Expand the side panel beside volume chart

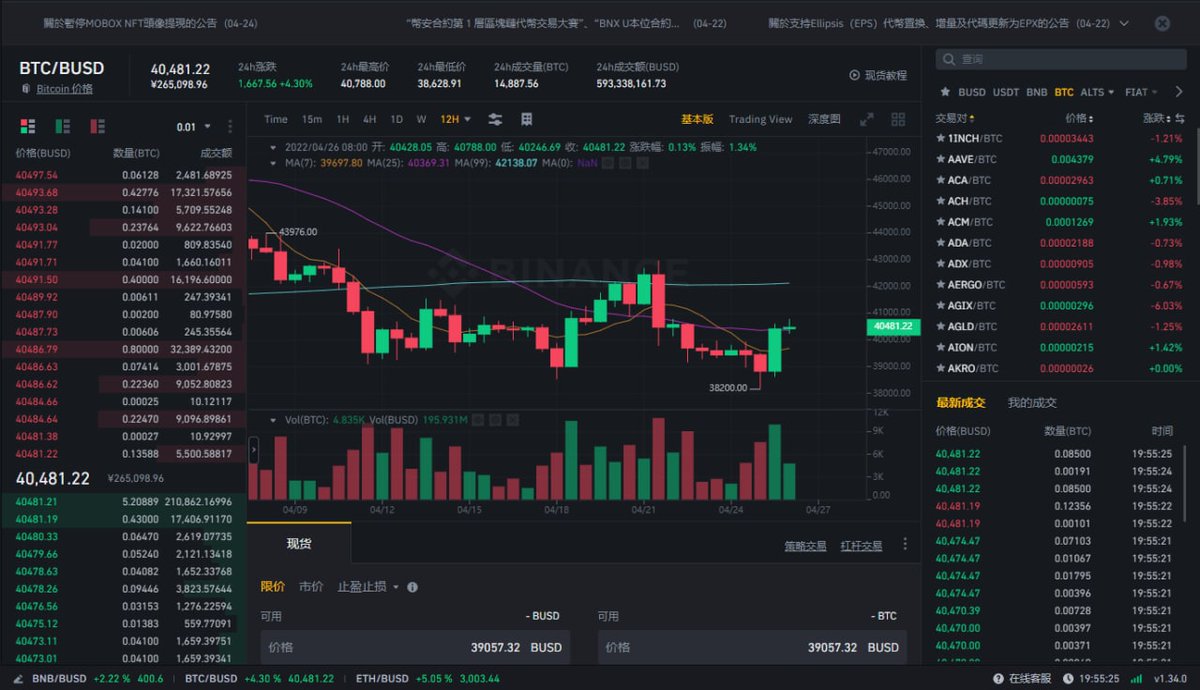click(253, 451)
